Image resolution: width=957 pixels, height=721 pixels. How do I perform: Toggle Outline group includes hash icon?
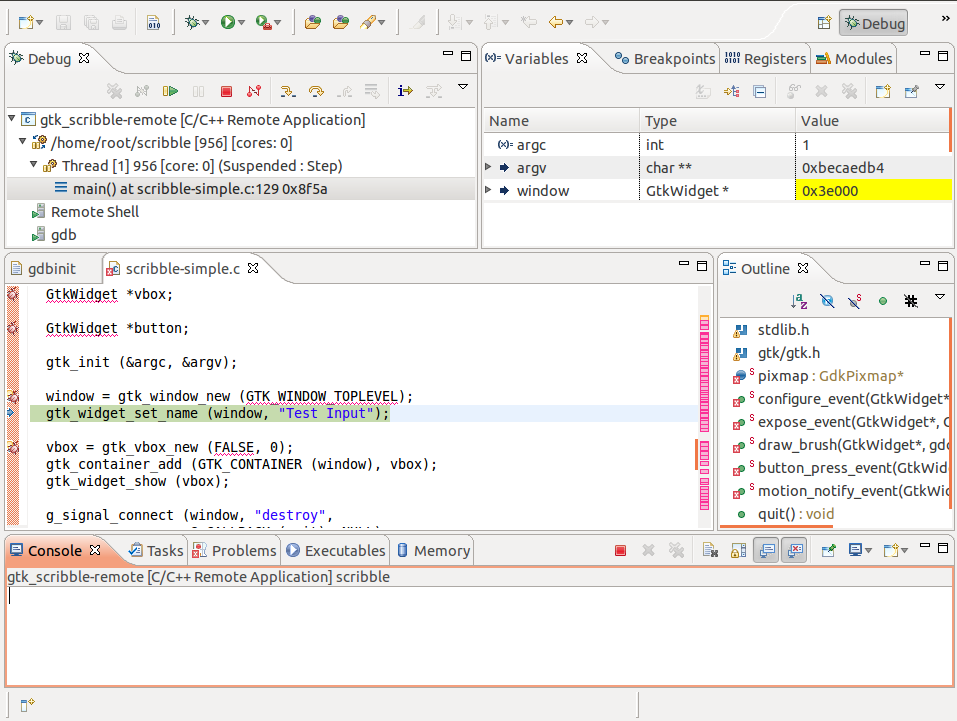(x=911, y=301)
